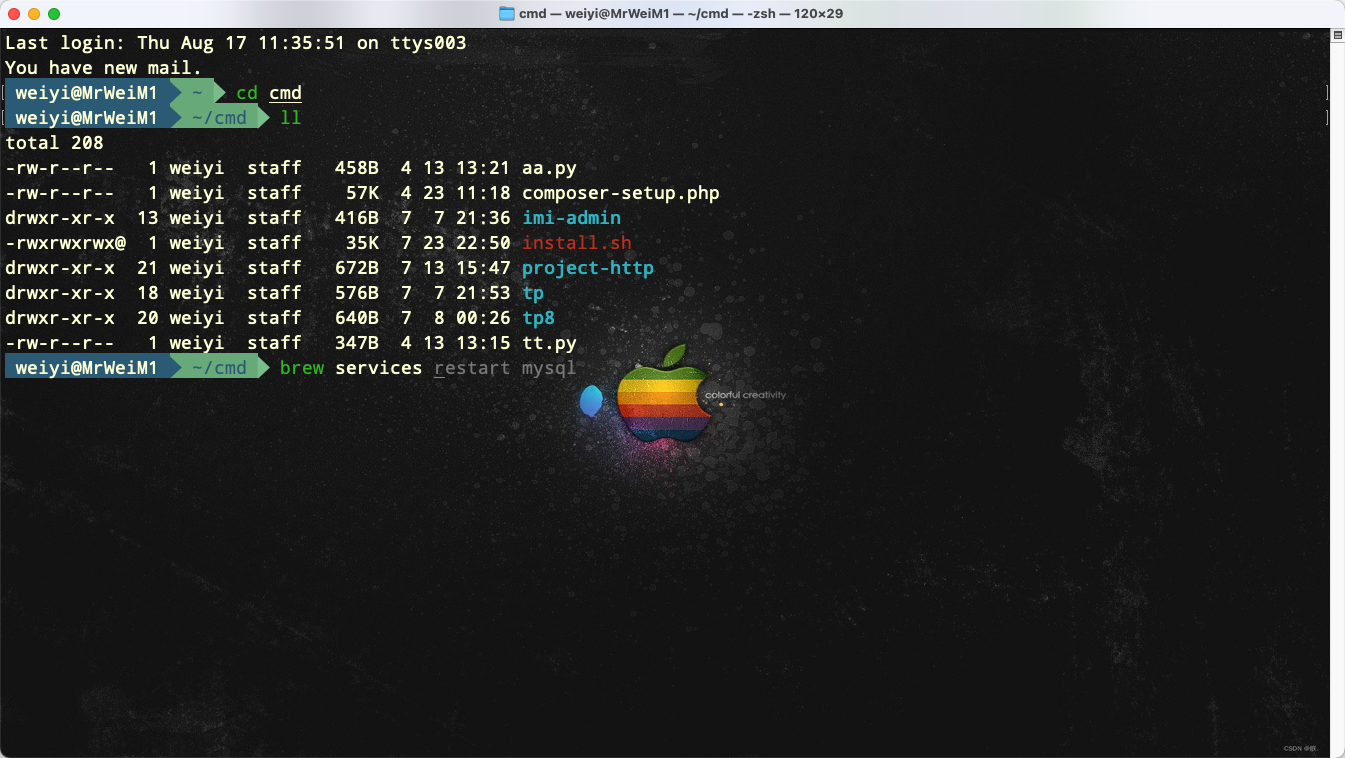Click the directory name "project-http"
The width and height of the screenshot is (1345, 758).
[x=588, y=268]
